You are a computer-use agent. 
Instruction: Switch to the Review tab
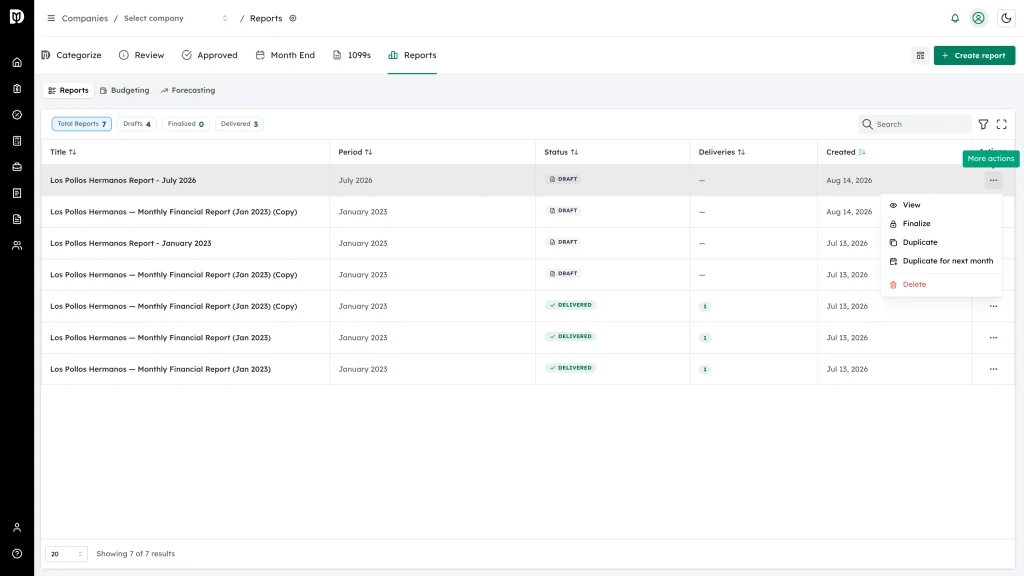pos(142,56)
